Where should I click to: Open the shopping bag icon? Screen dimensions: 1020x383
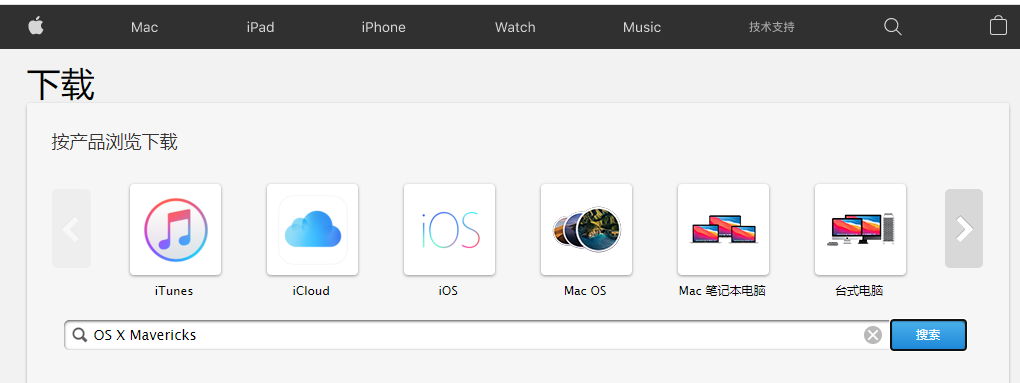pyautogui.click(x=998, y=26)
